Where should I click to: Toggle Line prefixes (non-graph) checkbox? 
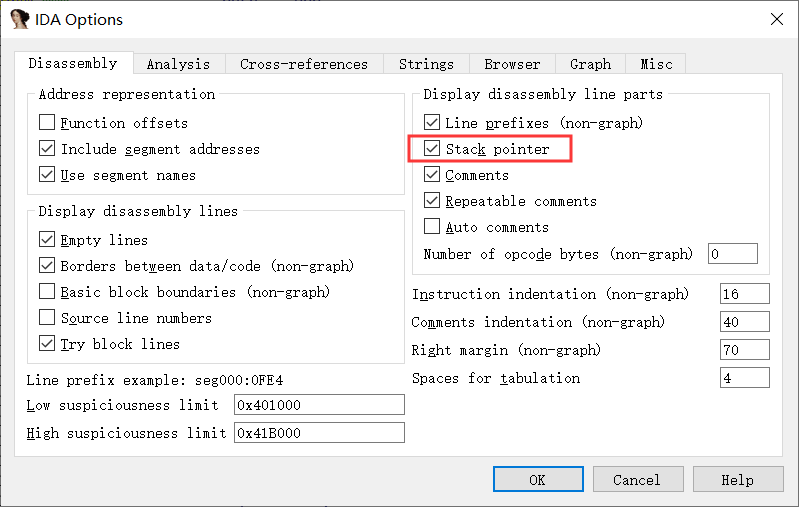[432, 122]
